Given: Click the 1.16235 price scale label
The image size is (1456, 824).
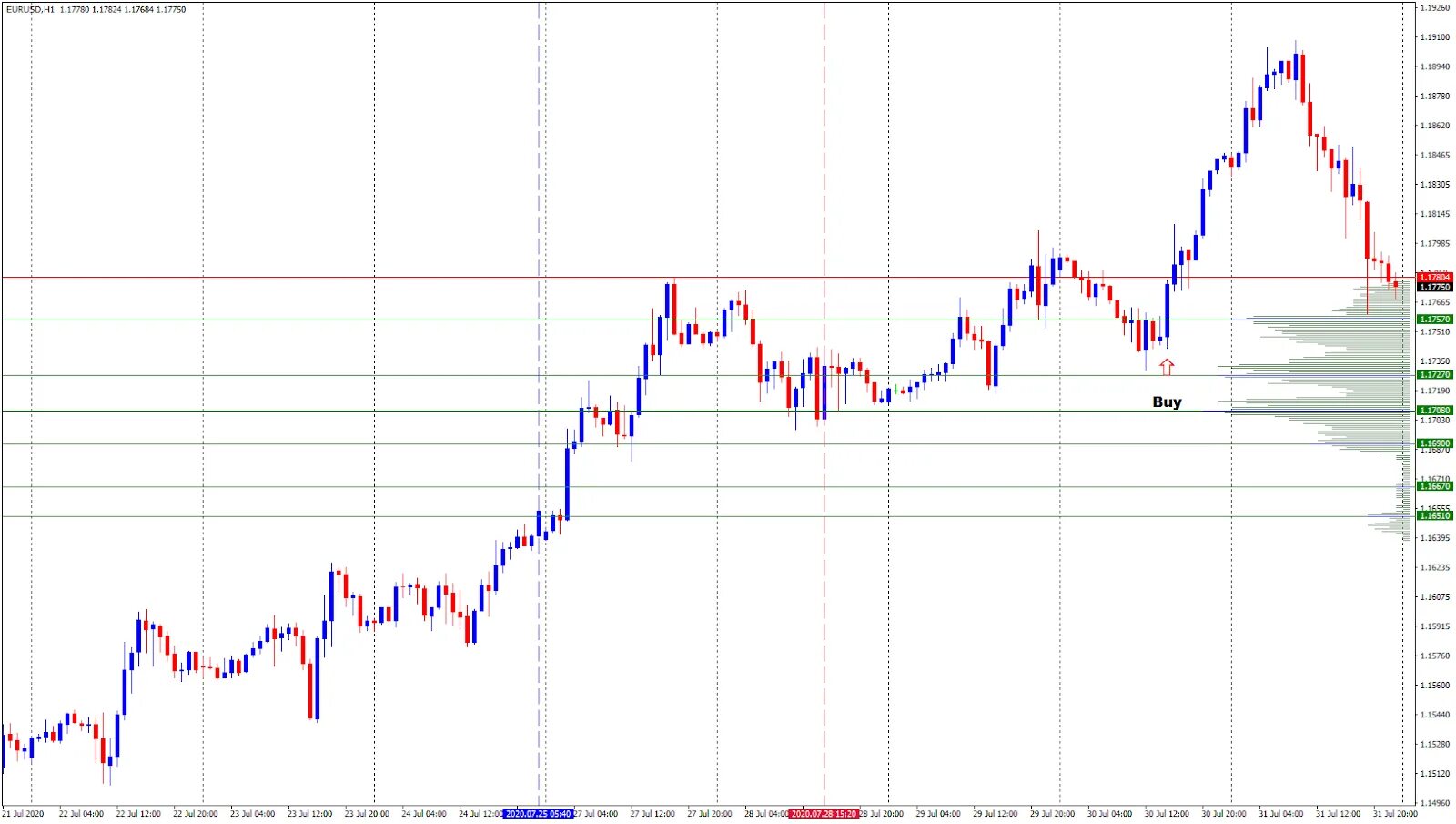Looking at the screenshot, I should tap(1435, 568).
